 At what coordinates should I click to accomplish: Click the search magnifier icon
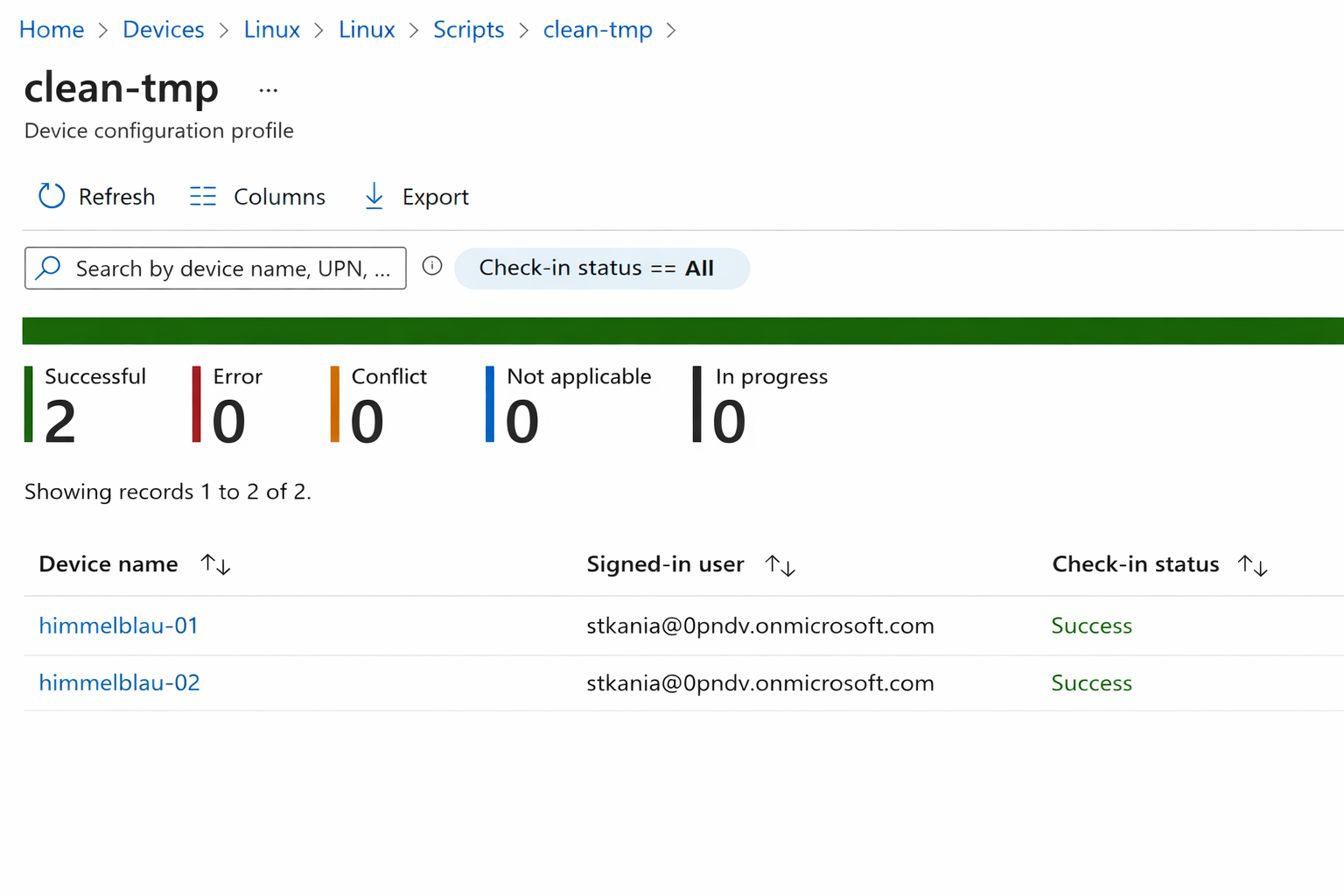pos(49,268)
